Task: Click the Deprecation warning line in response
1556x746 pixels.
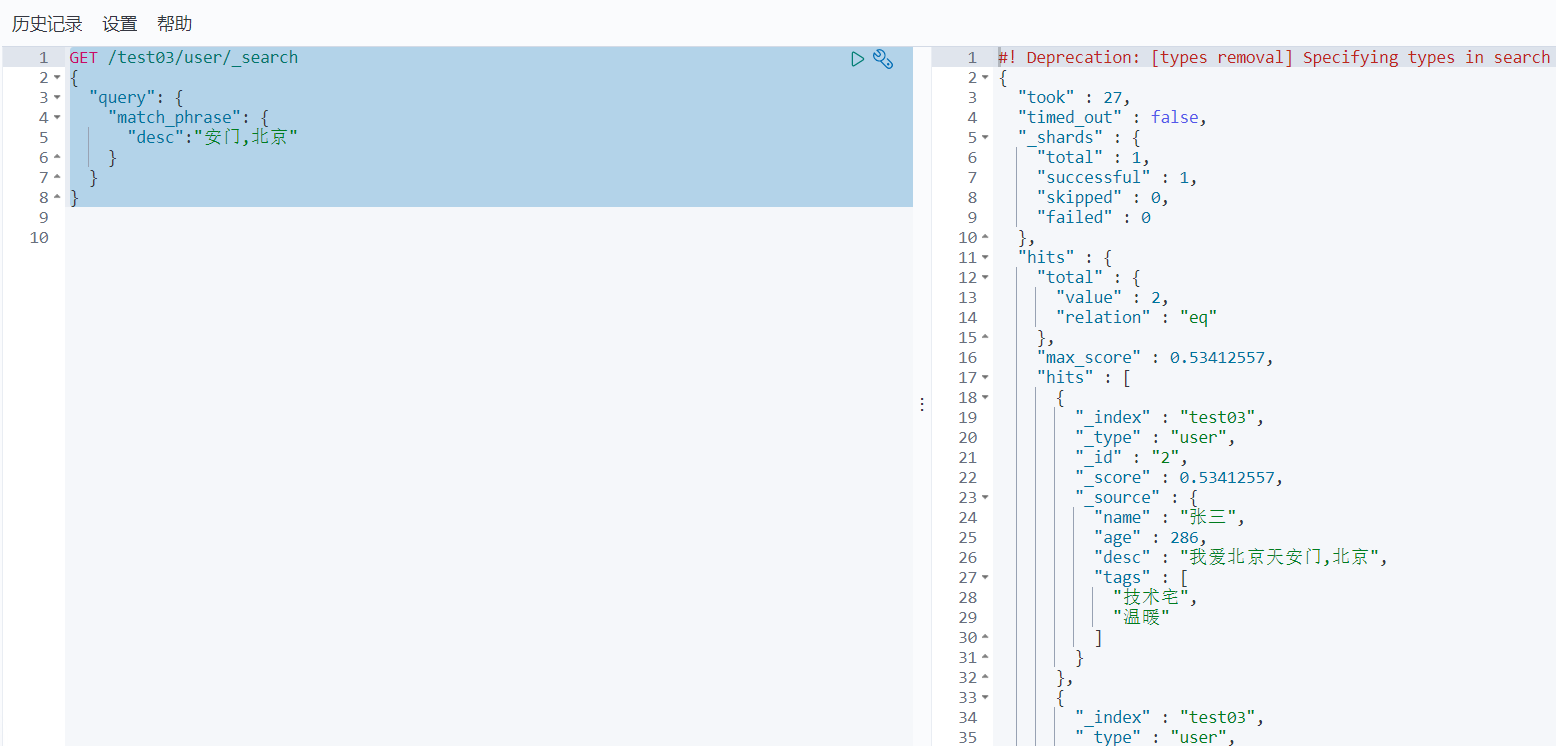Action: coord(1276,58)
